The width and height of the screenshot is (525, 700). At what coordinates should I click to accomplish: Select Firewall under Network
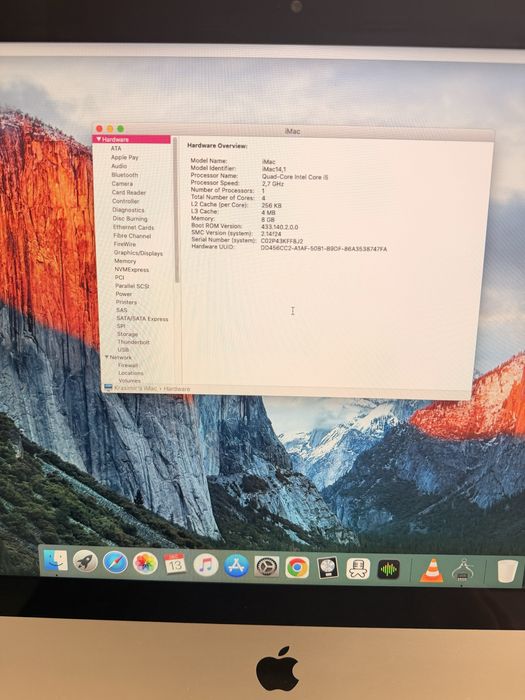pos(128,365)
